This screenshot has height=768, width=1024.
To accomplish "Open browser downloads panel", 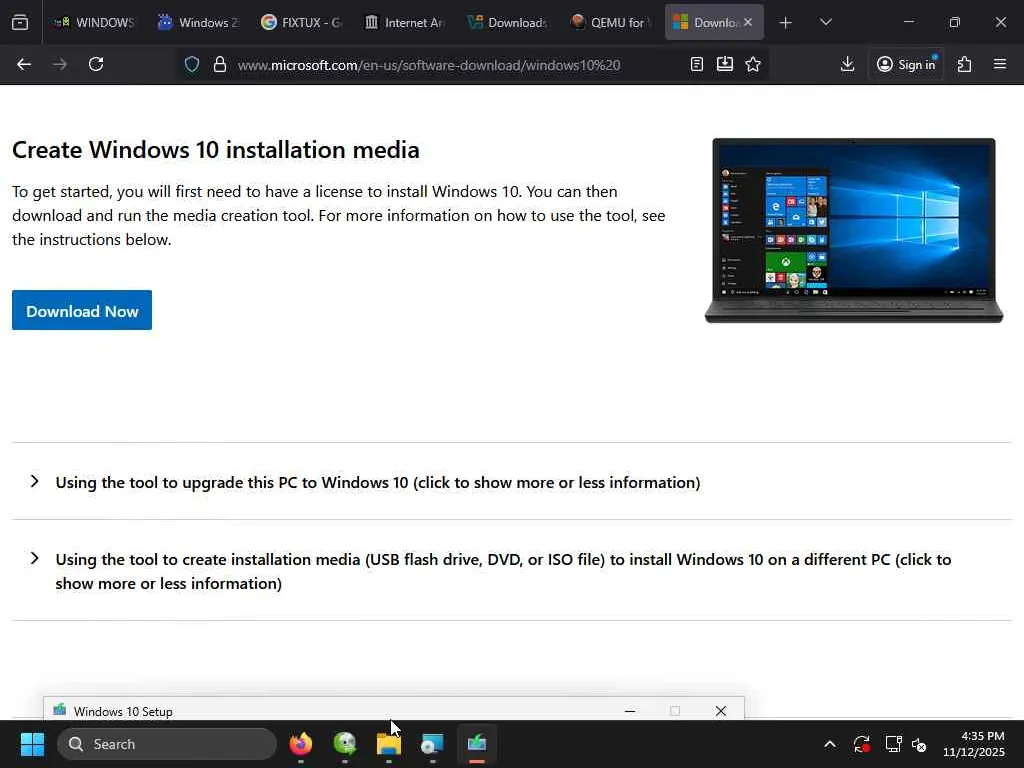I will pos(848,64).
